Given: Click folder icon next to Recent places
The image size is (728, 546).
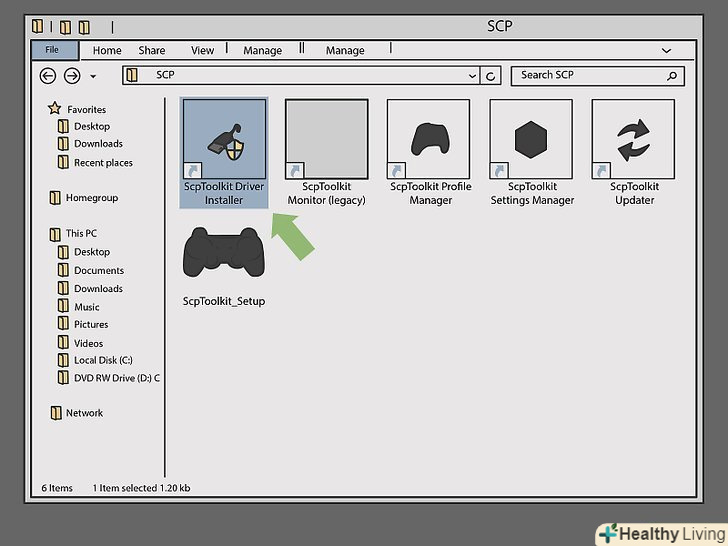Looking at the screenshot, I should click(x=63, y=162).
